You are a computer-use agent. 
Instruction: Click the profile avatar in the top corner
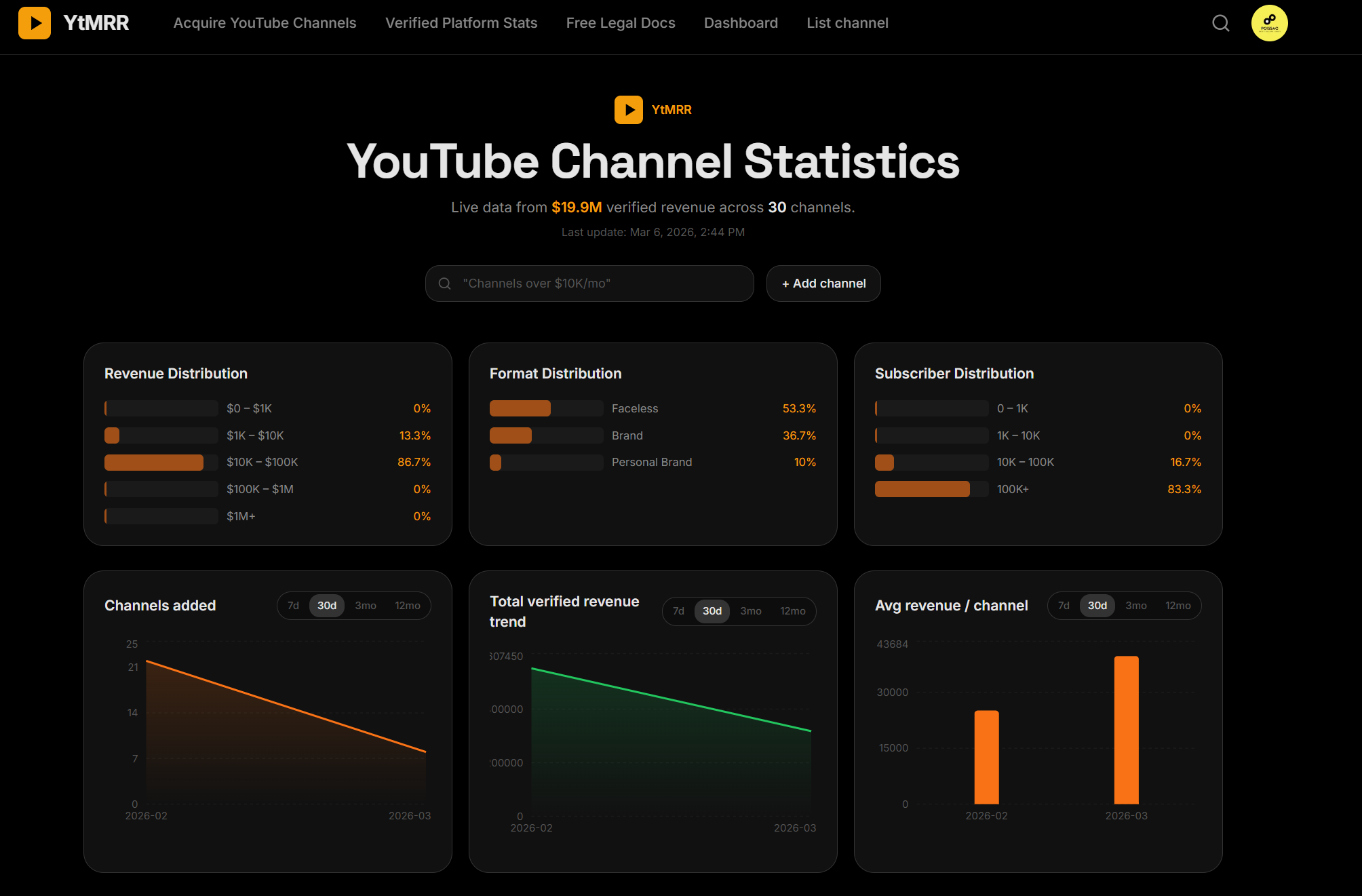click(1270, 22)
